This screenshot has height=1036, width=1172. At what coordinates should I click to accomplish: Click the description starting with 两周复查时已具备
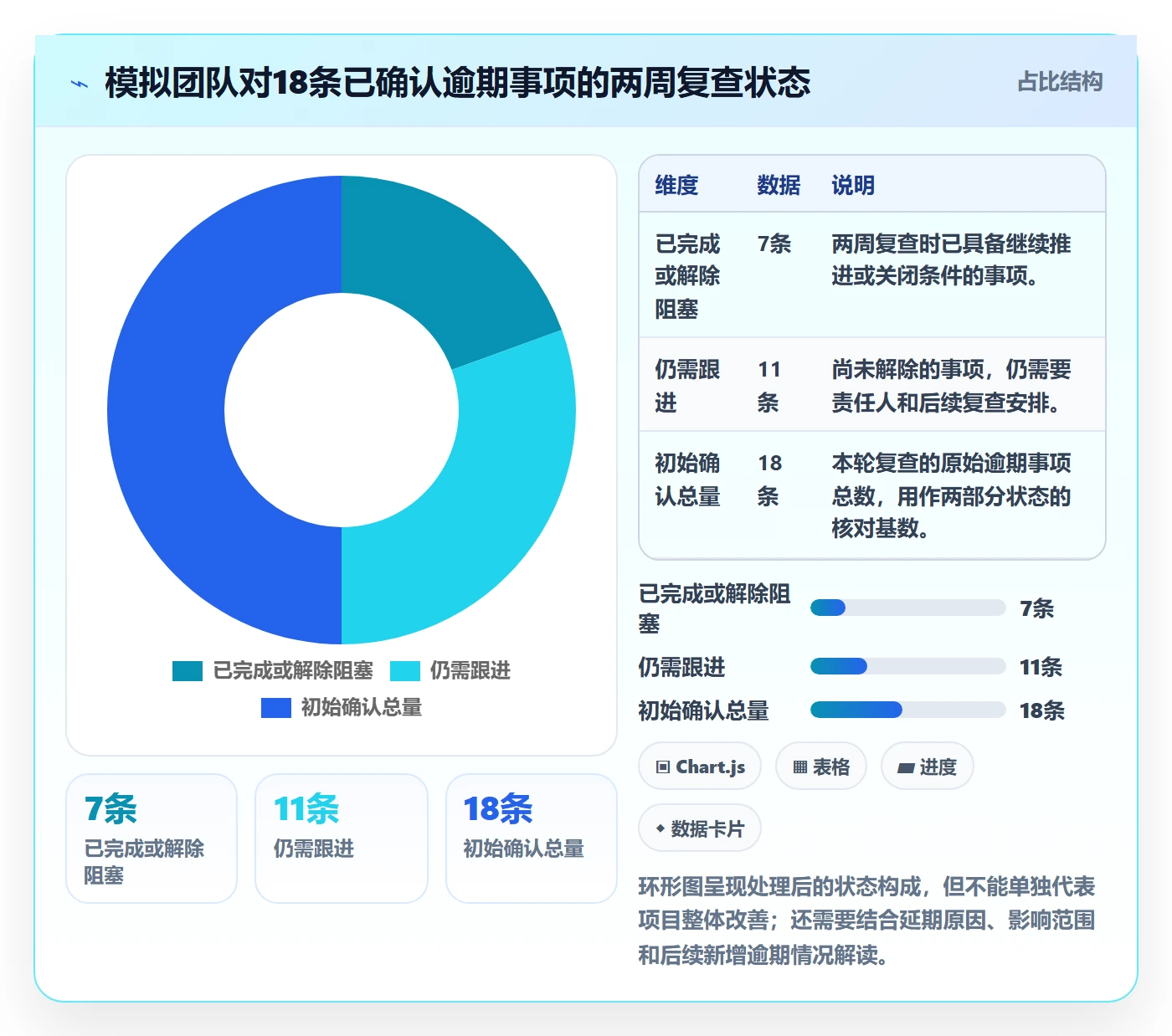(952, 260)
